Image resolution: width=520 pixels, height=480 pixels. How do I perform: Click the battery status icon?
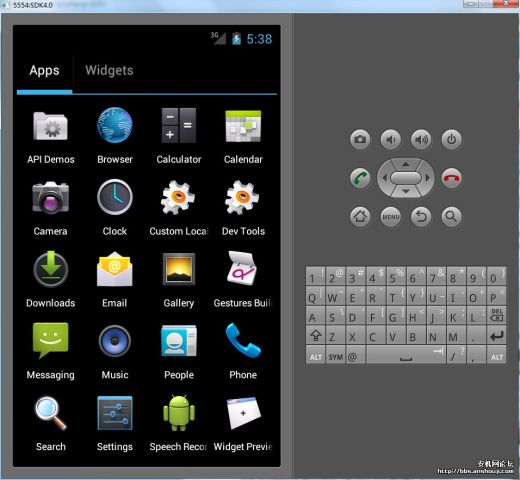click(236, 39)
